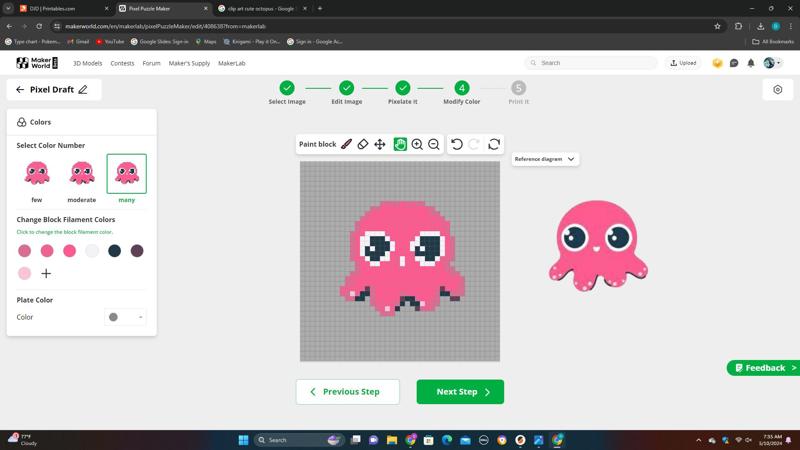Go to the Pixelate It step
The width and height of the screenshot is (800, 450).
tap(403, 92)
